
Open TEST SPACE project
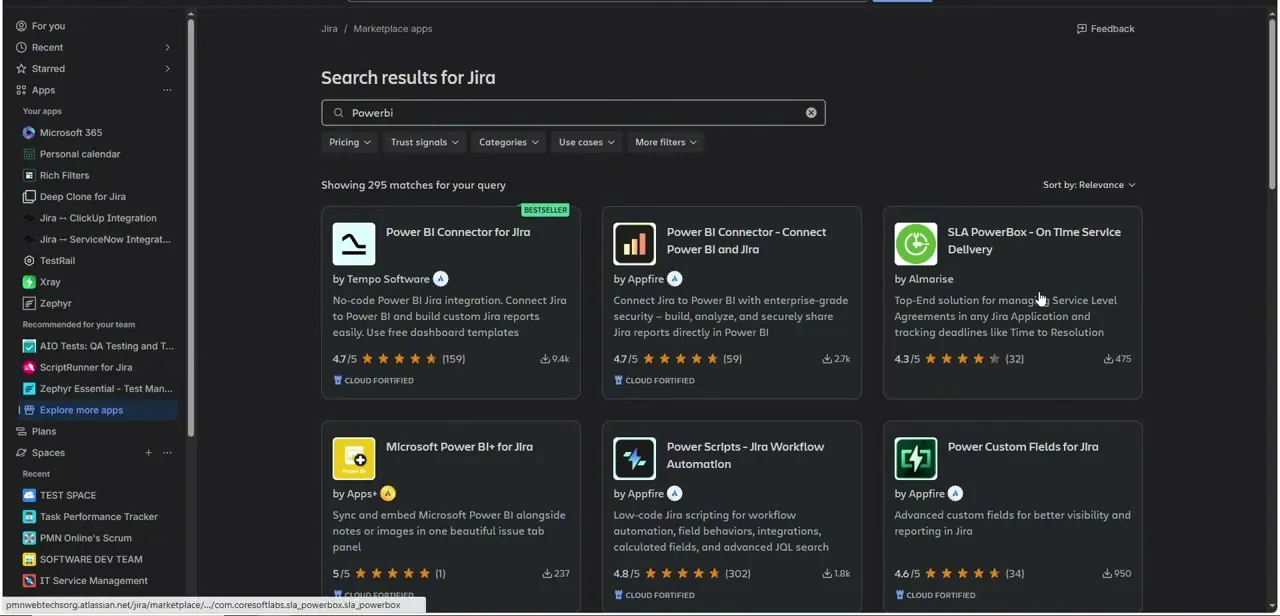[x=68, y=496]
